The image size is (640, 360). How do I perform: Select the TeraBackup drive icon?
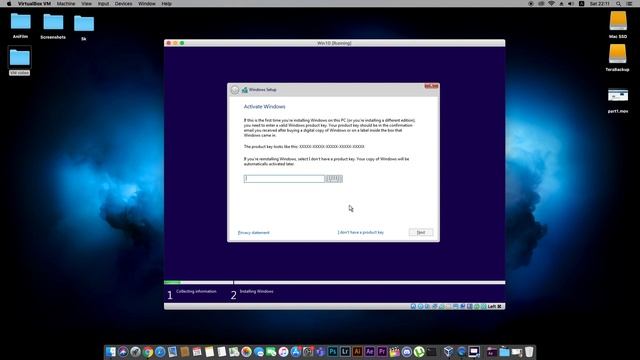pos(617,58)
